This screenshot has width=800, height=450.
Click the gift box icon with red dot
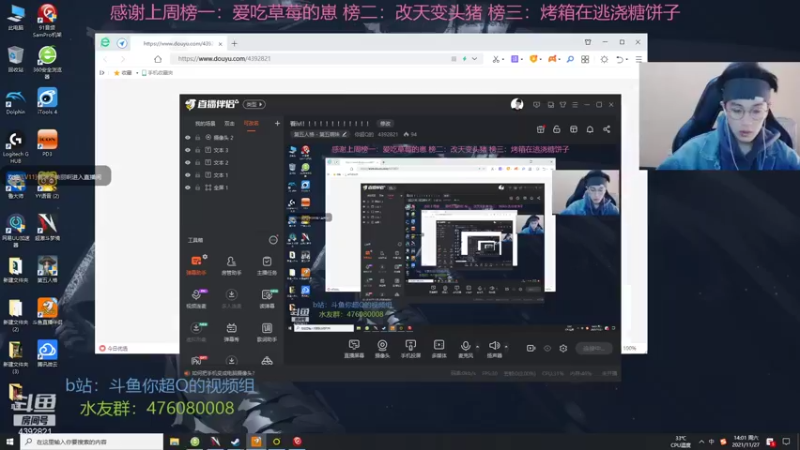click(541, 129)
